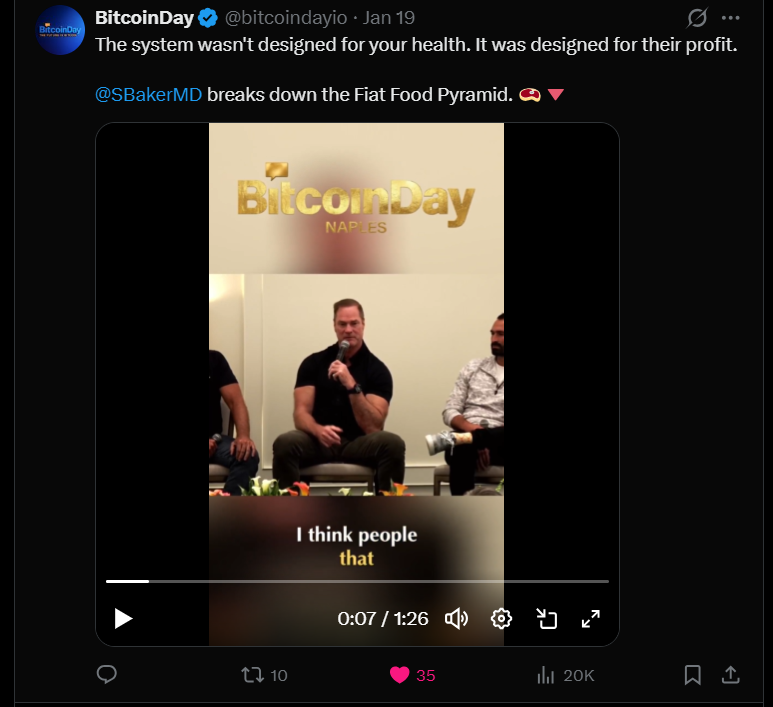Viewport: 773px width, 707px height.
Task: Click the verified badge next to BitcoinDay
Action: (208, 18)
